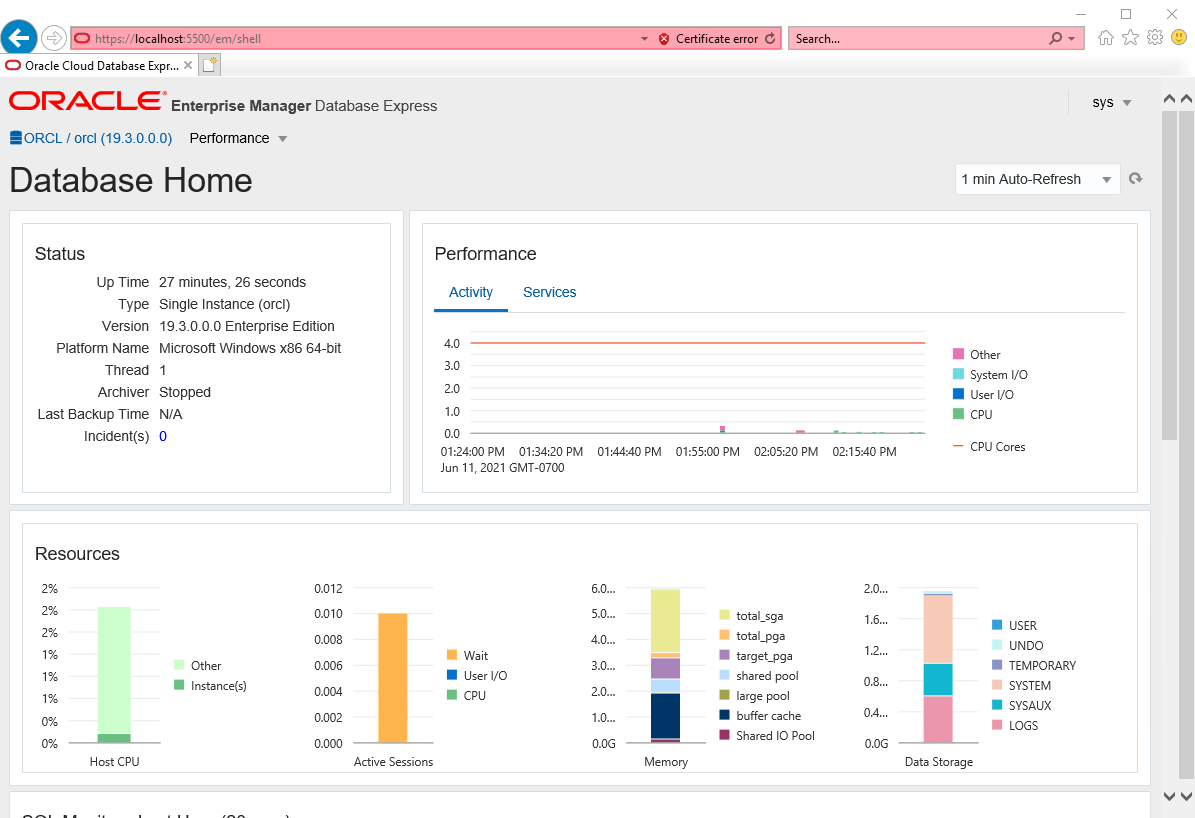This screenshot has width=1195, height=818.
Task: Open Enterprise Manager settings via the gear icon
Action: click(x=1155, y=37)
